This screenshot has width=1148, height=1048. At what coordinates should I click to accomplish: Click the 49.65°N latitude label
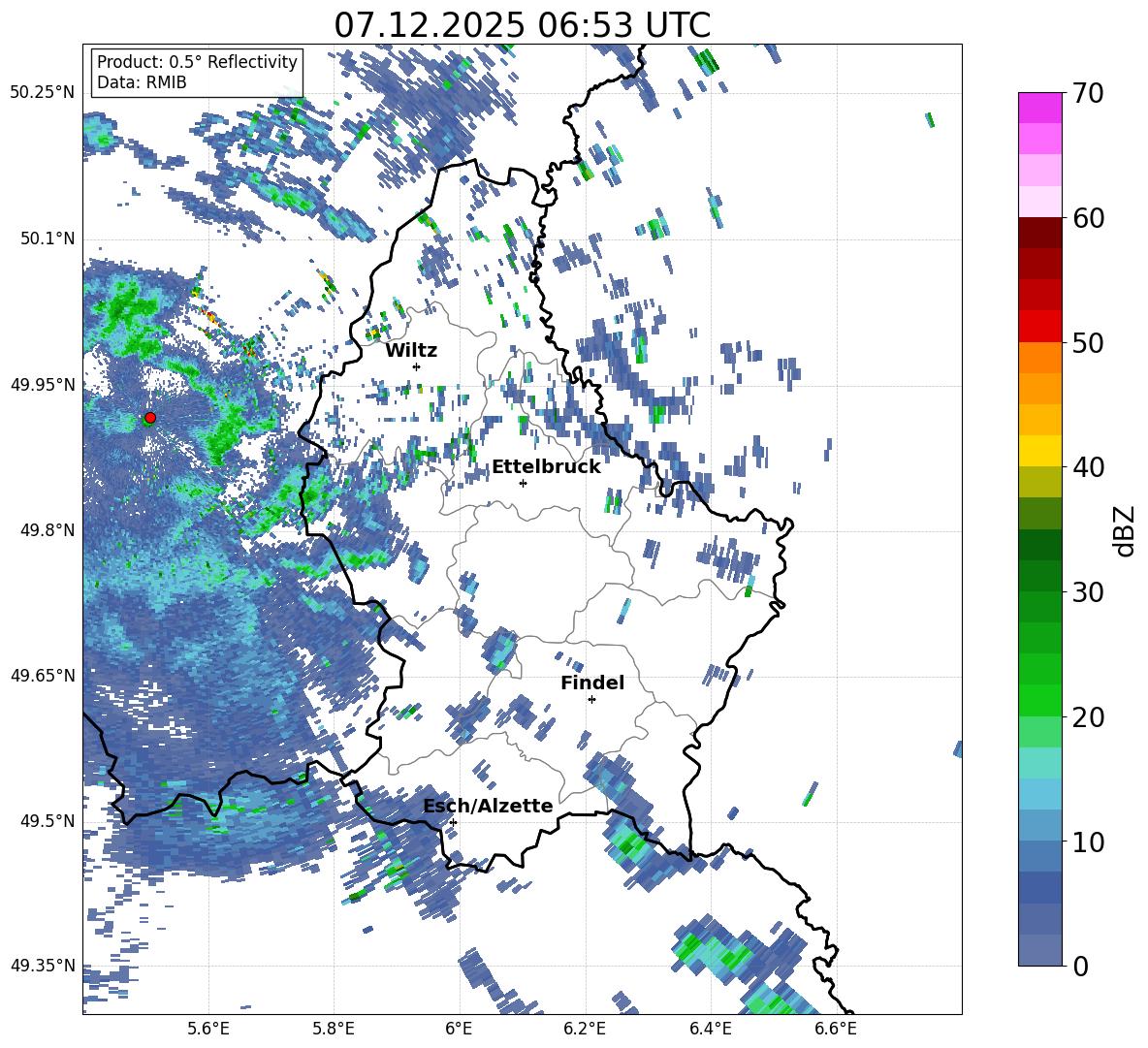43,676
